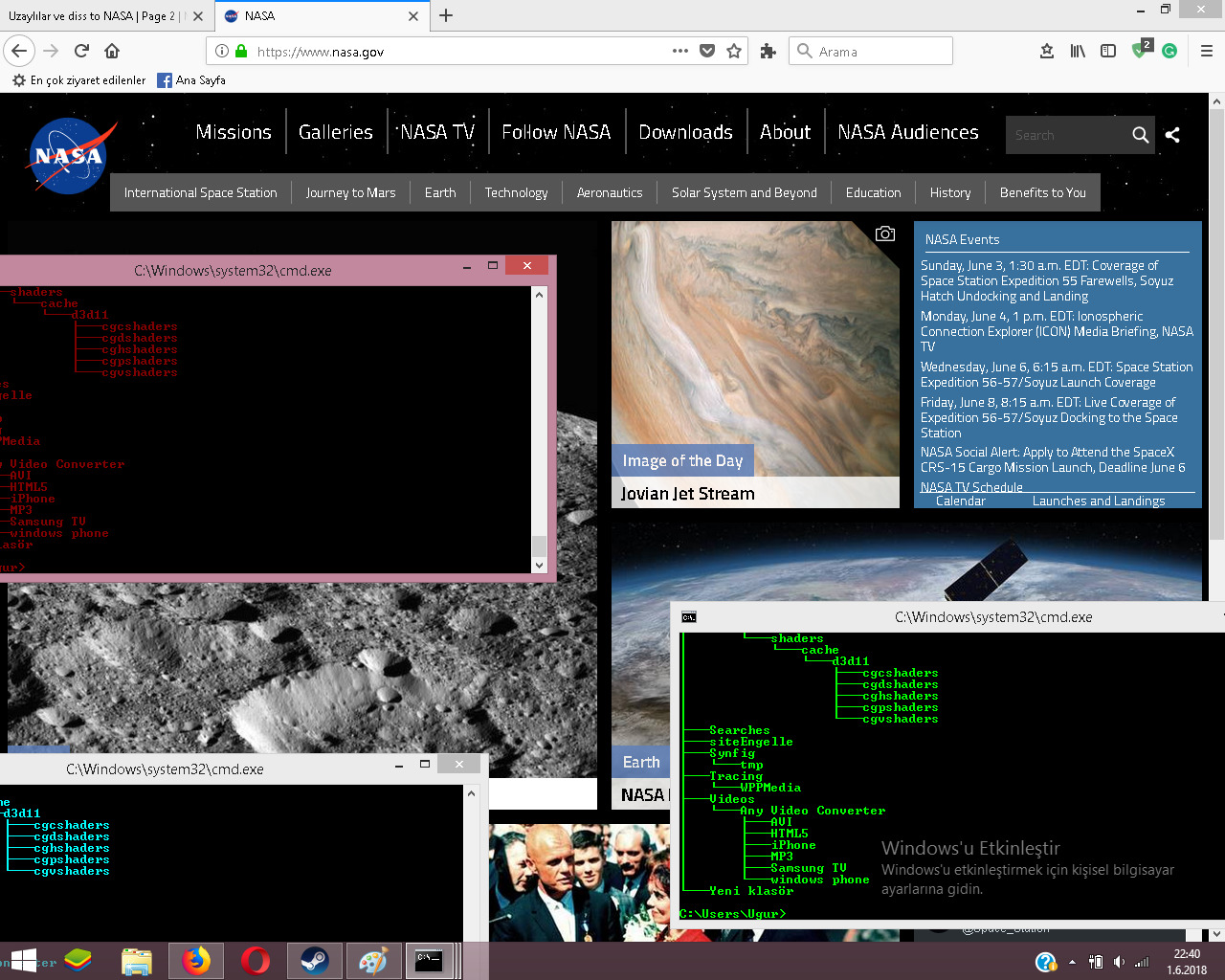The width and height of the screenshot is (1225, 980).
Task: Show hidden system tray icons
Action: pyautogui.click(x=1072, y=962)
